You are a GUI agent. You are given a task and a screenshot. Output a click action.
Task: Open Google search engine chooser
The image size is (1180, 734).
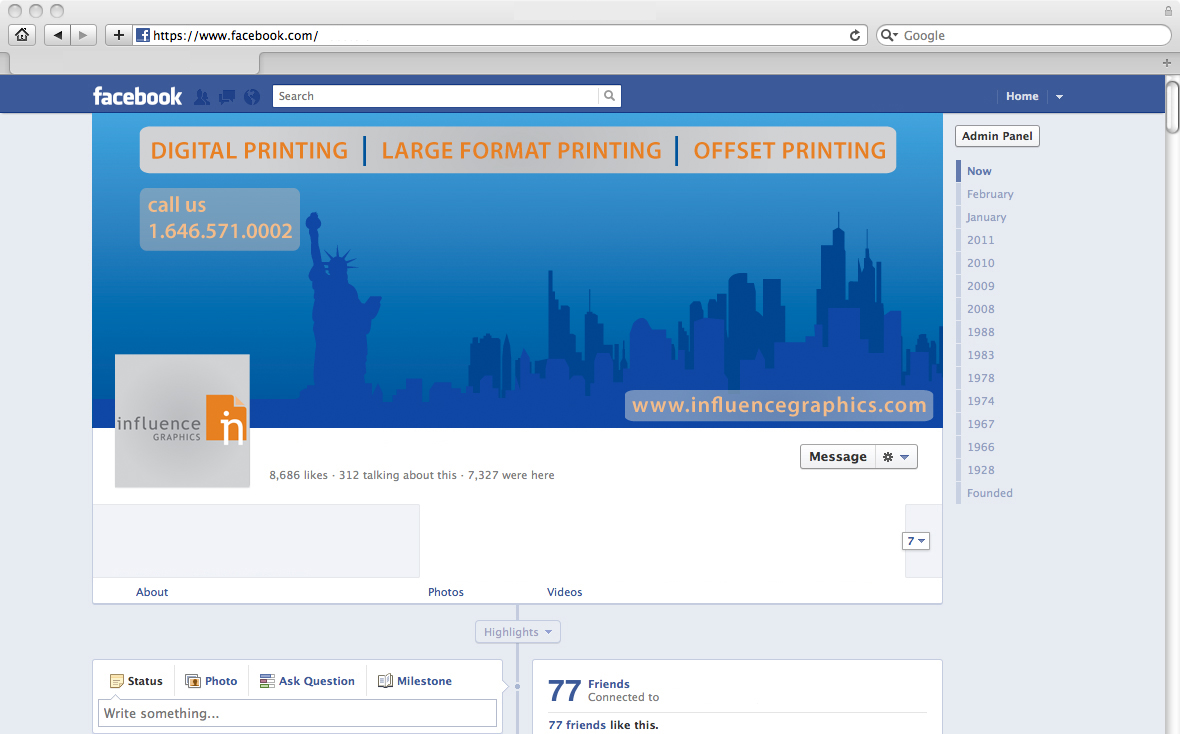[890, 35]
